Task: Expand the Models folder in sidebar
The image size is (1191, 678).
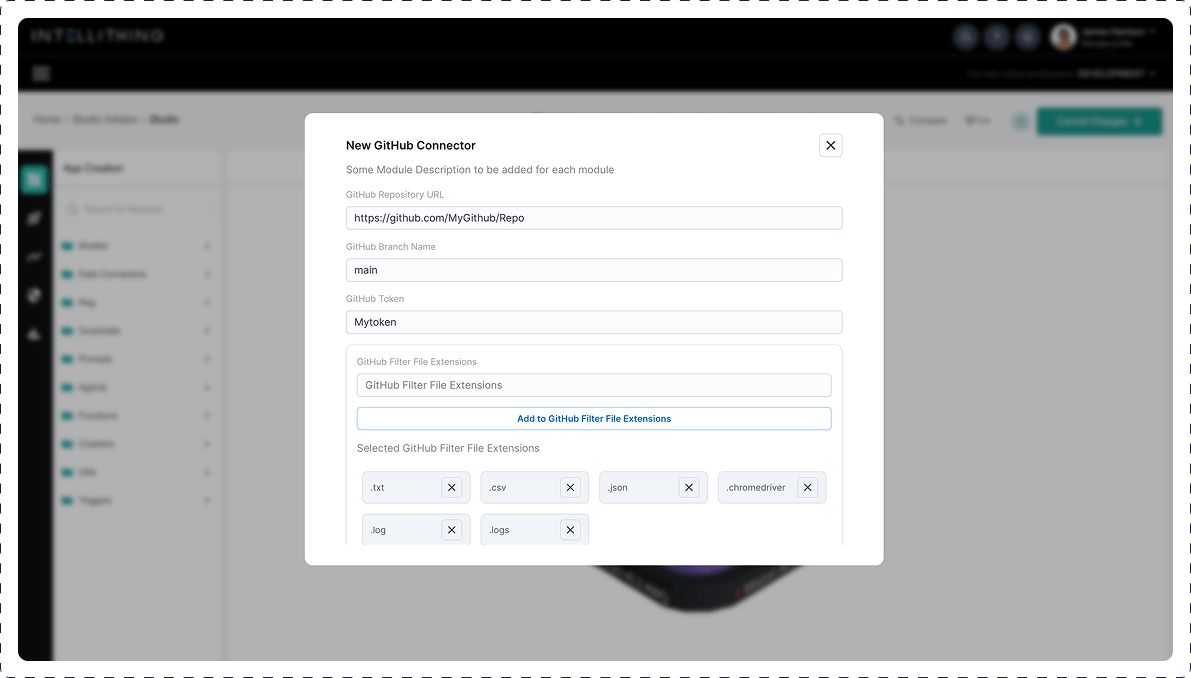Action: 135,246
